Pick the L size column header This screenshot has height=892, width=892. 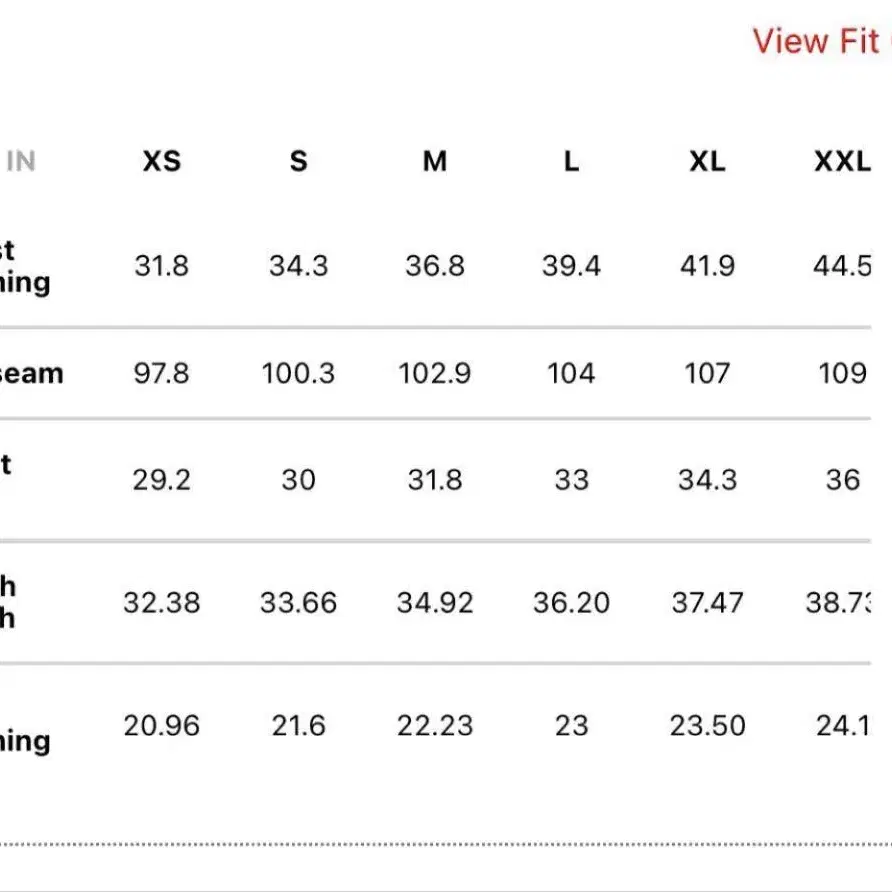(x=571, y=161)
